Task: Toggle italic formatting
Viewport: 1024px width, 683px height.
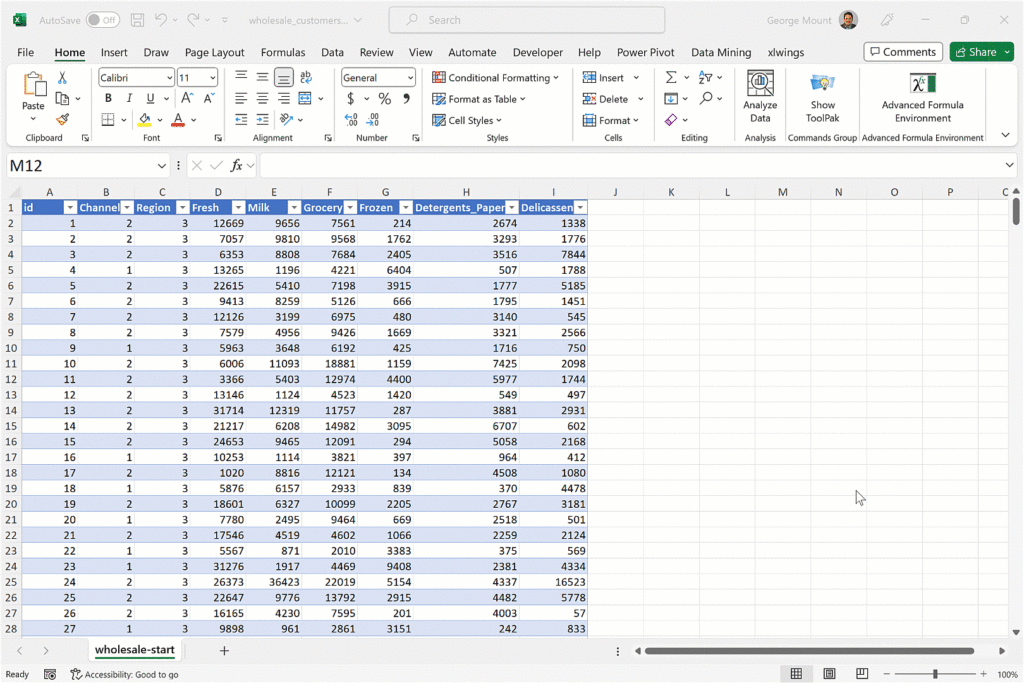Action: [129, 99]
